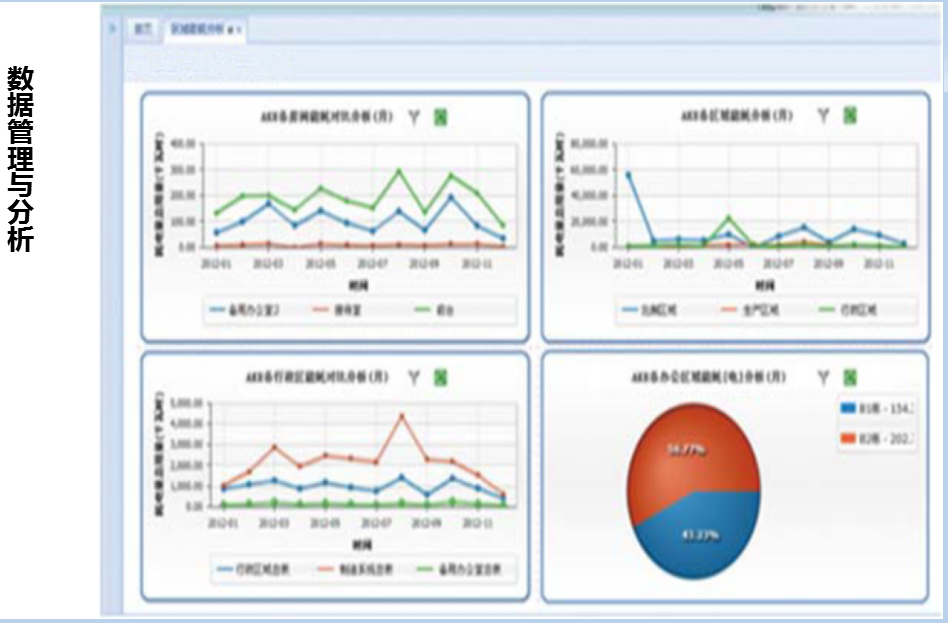Open filter on top-right regional energy chart
Viewport: 948px width, 623px height.
(x=823, y=116)
